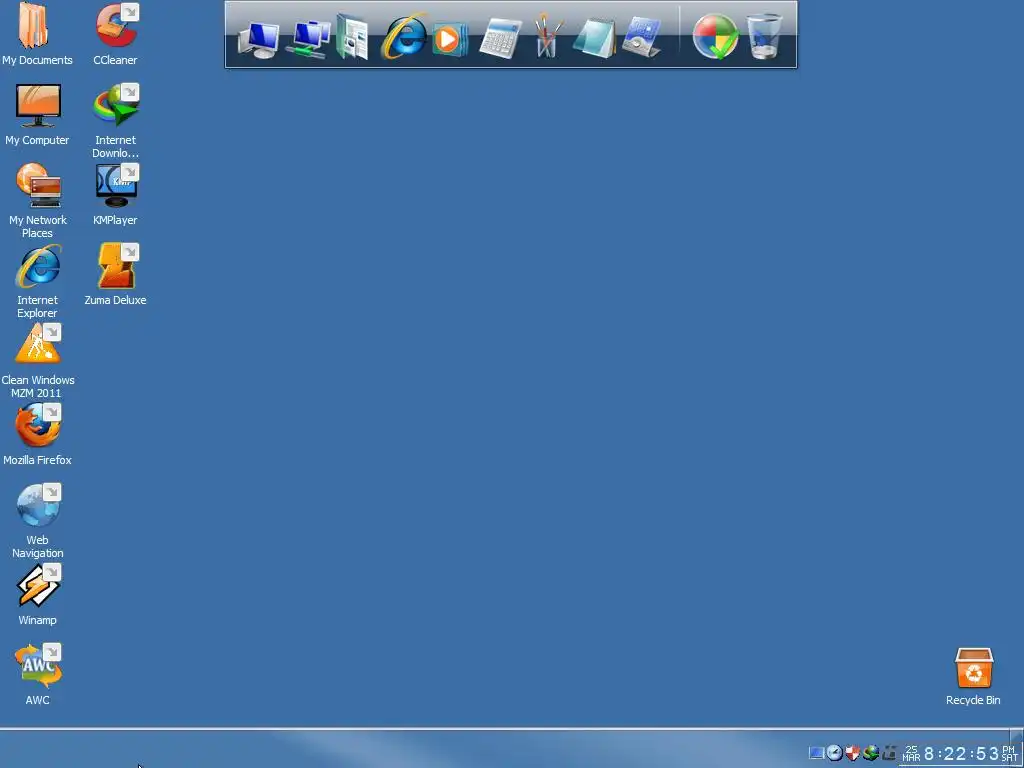
Task: Launch Internet Explorer from the dock
Action: (x=402, y=37)
